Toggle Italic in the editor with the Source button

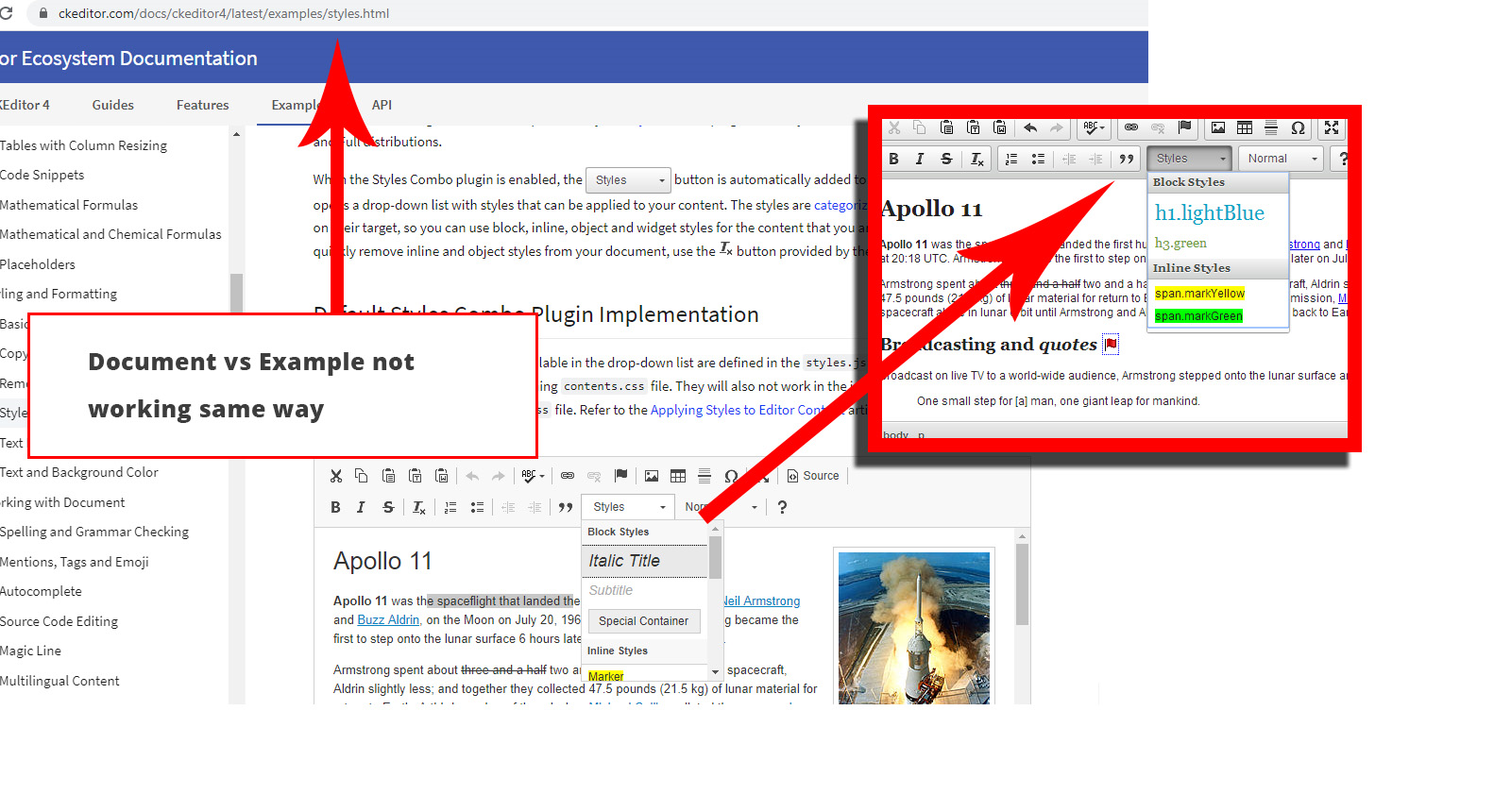point(361,507)
